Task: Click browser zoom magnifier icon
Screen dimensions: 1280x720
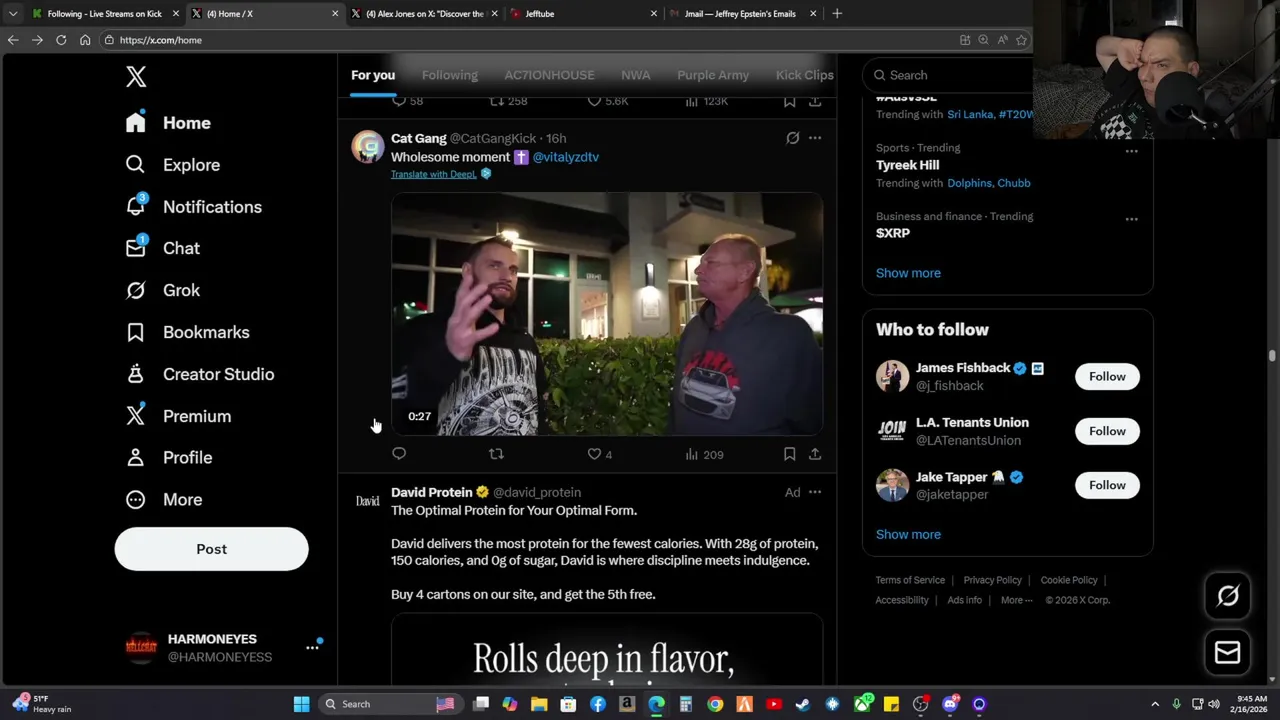Action: pos(983,40)
